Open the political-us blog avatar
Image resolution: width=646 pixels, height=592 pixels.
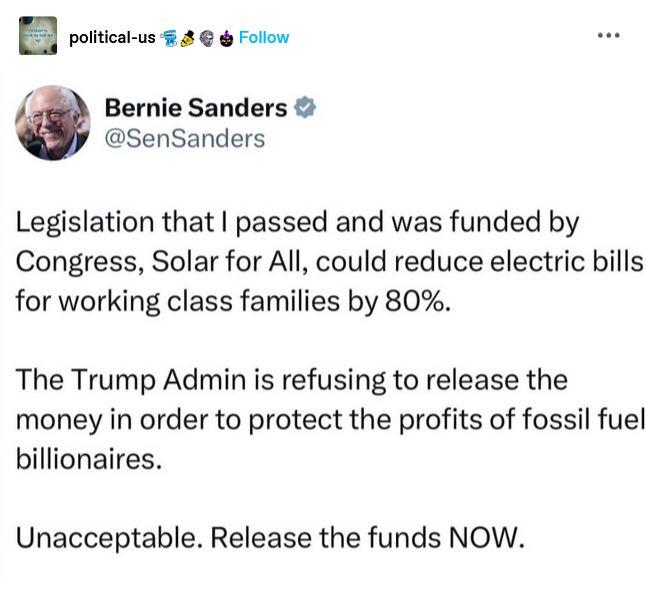(x=38, y=35)
